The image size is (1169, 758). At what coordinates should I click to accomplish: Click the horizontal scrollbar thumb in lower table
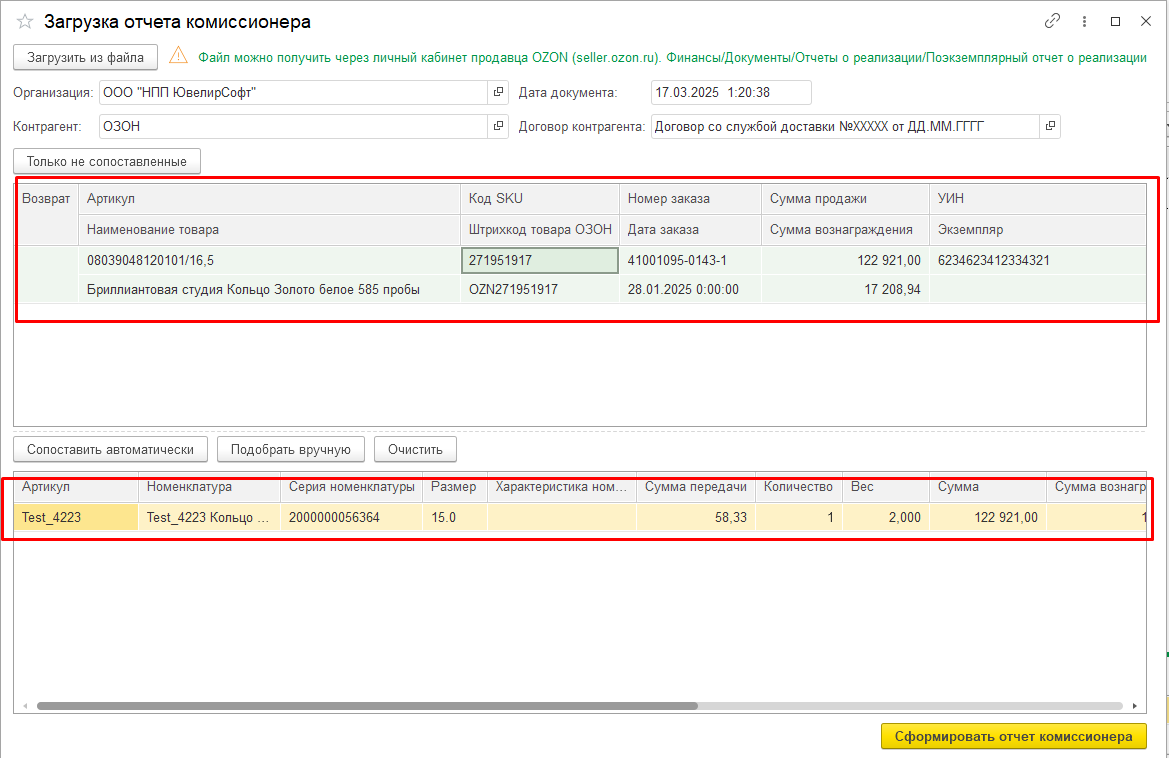tap(367, 706)
